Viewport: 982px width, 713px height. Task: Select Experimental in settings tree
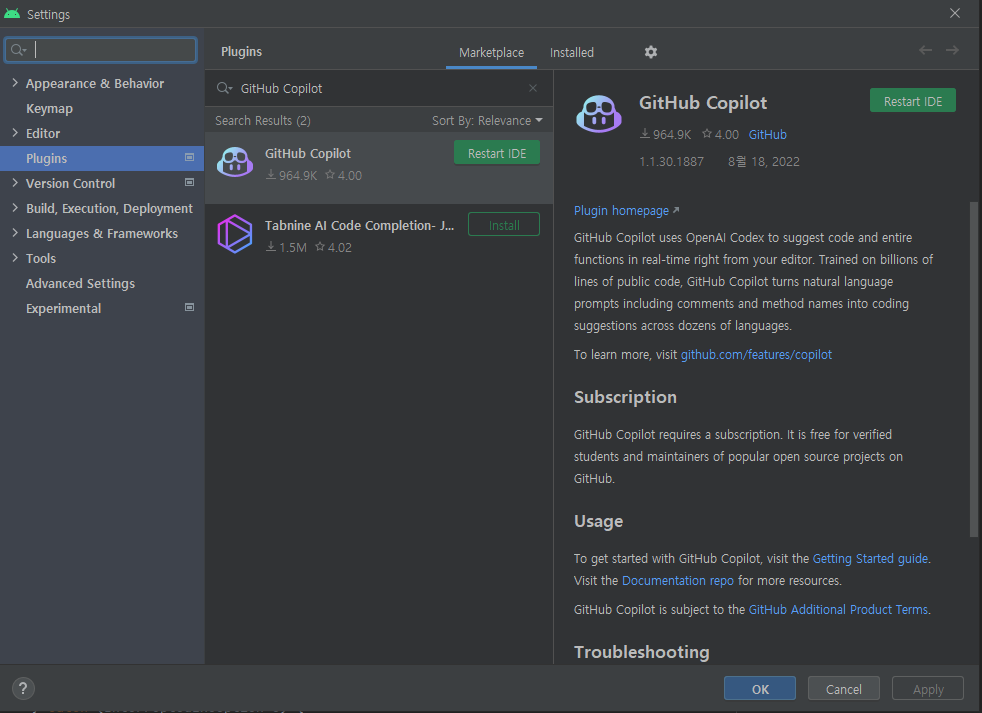pos(63,308)
